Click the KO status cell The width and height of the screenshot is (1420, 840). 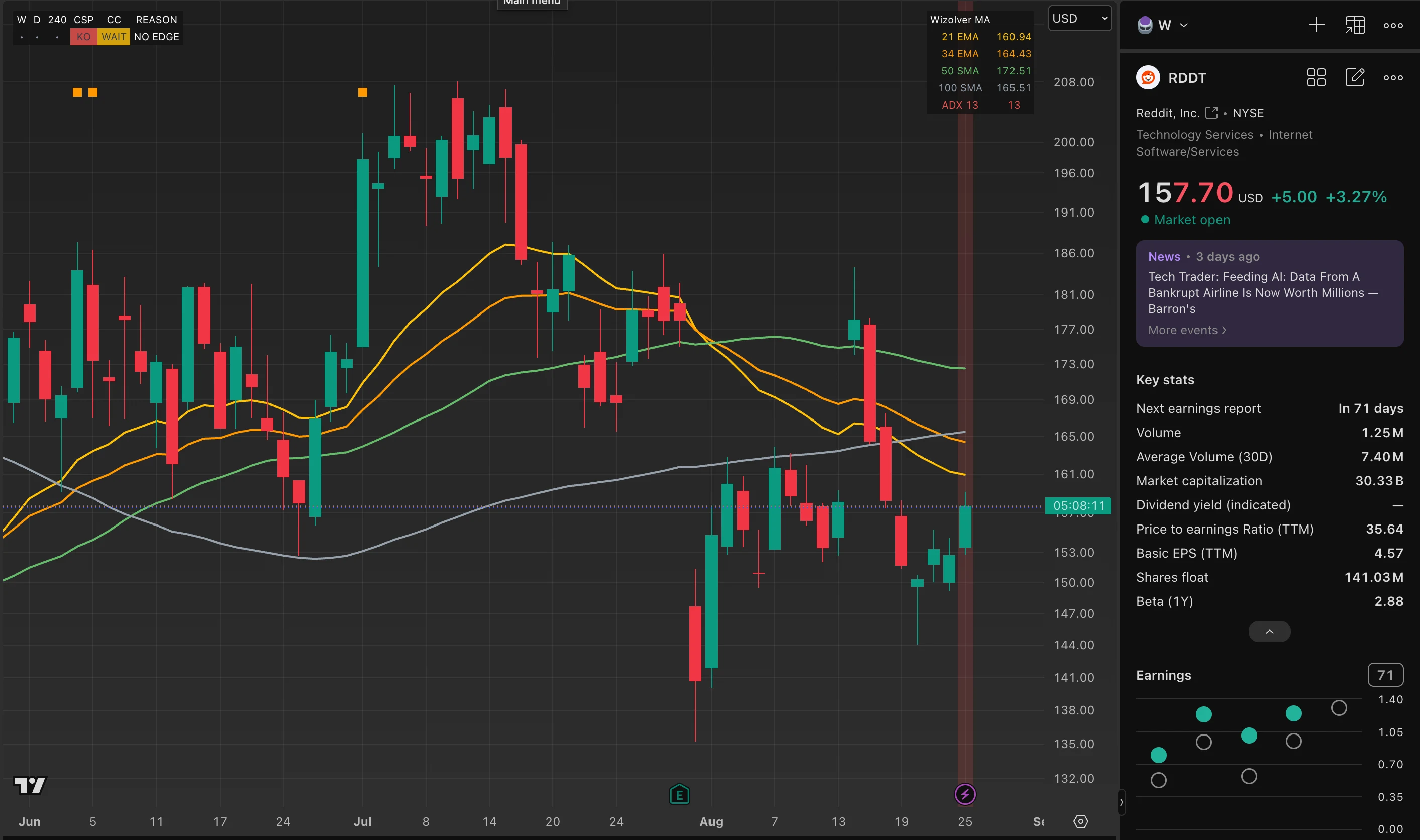click(84, 37)
